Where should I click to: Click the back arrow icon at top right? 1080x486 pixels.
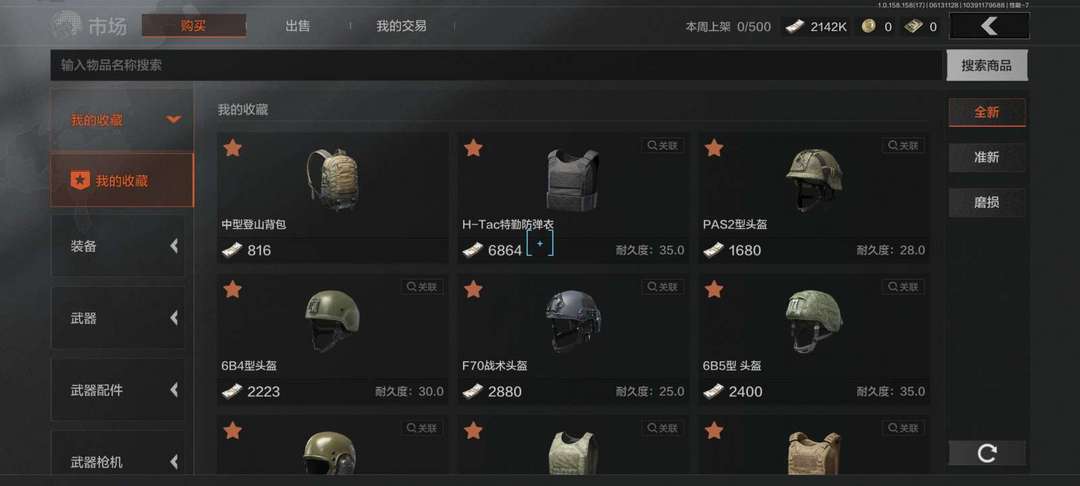click(989, 26)
